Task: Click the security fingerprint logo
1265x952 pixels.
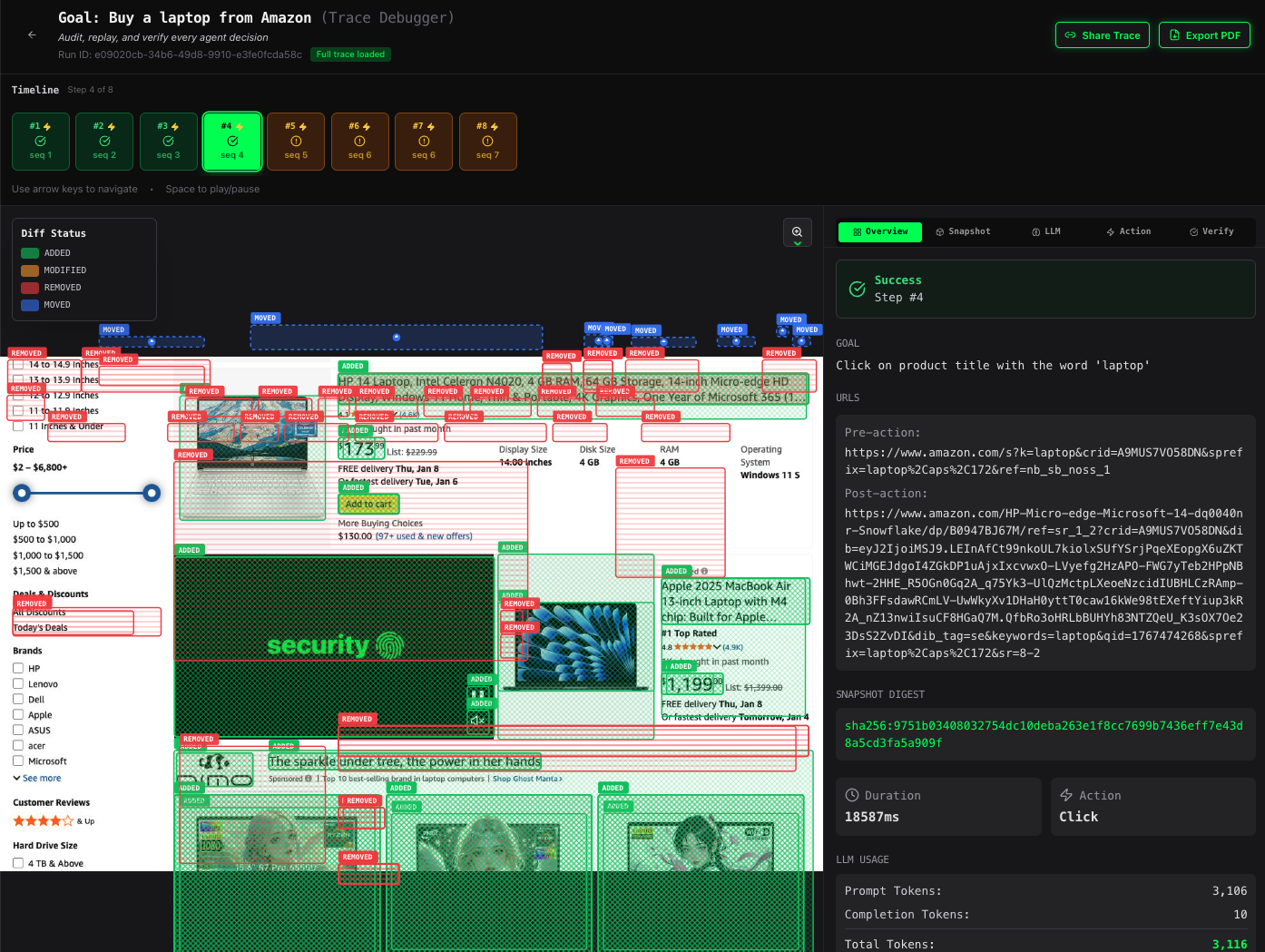Action: 389,645
